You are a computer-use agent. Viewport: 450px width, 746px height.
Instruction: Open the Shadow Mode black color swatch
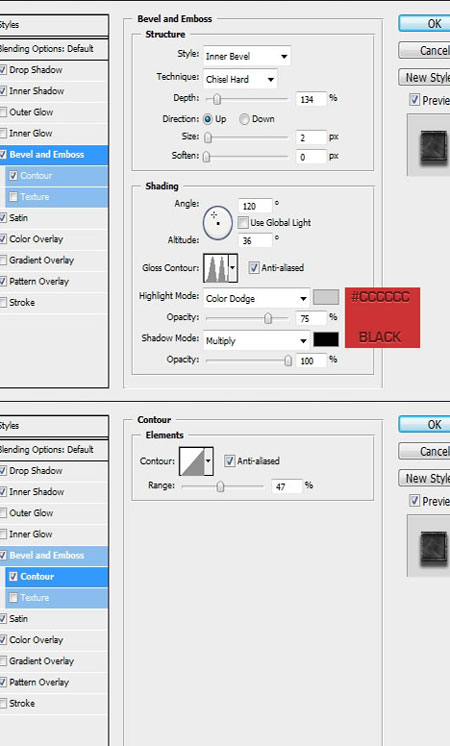pyautogui.click(x=326, y=340)
